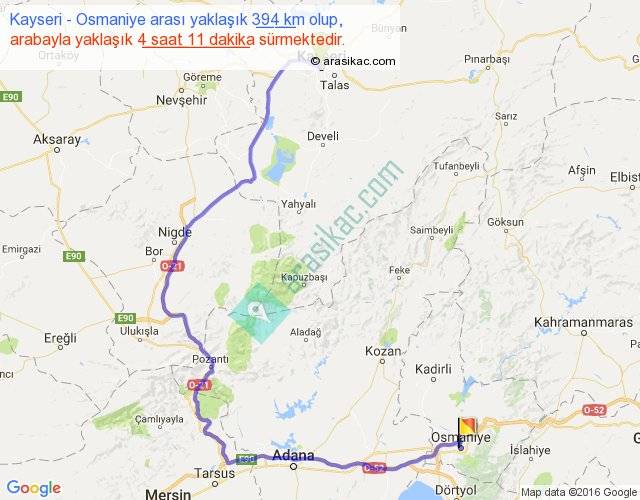
Task: Click the E90 badge at top left
Action: (11, 97)
